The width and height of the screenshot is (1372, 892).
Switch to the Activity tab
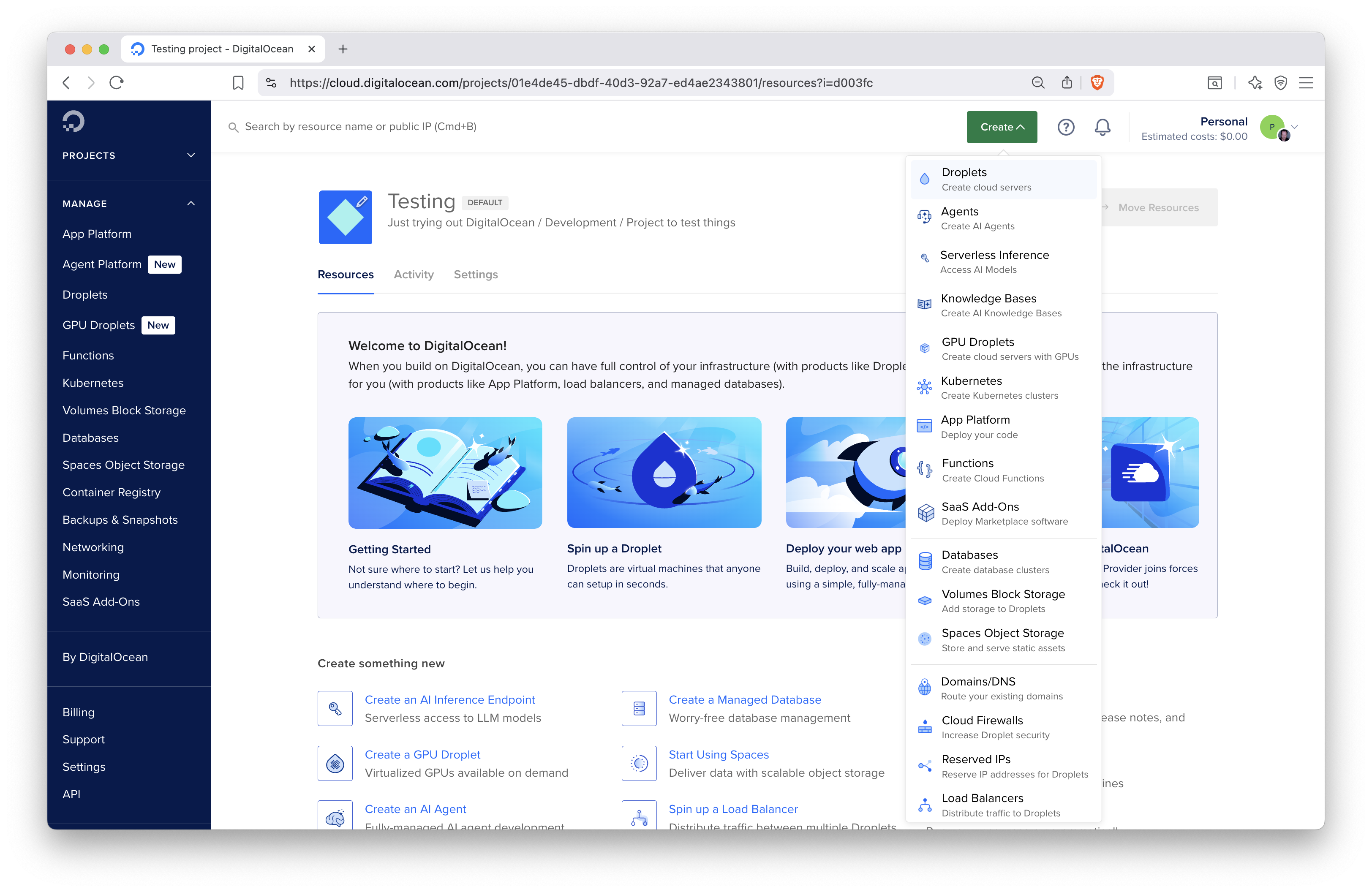[x=413, y=274]
